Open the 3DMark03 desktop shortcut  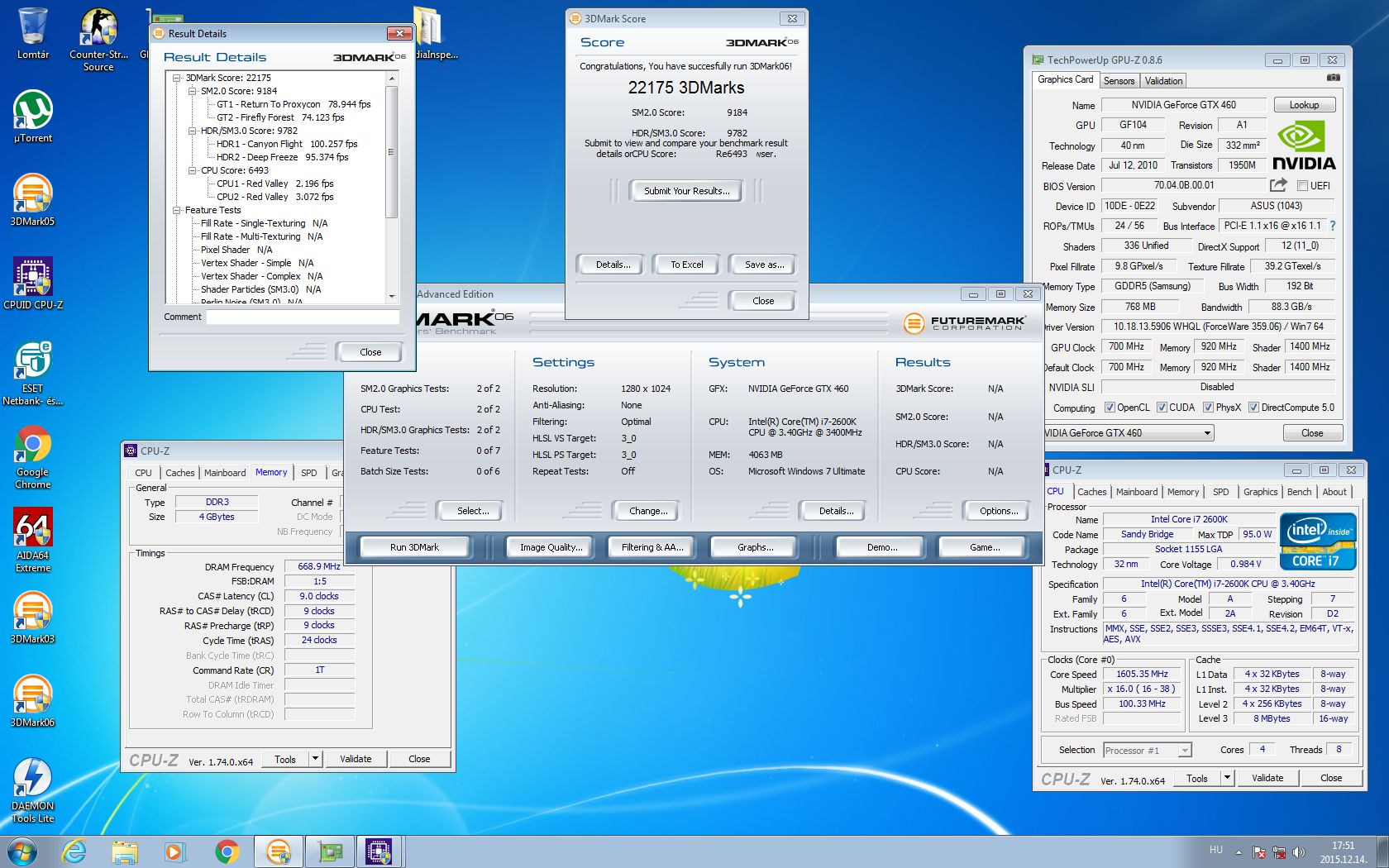tap(32, 618)
